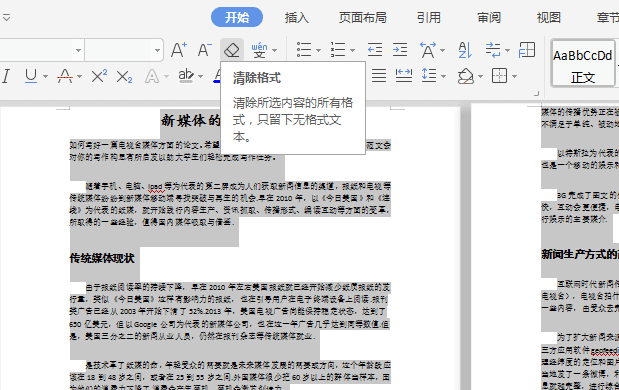Expand the borders dropdown arrow
Viewport: 619px width, 390px height.
[514, 77]
